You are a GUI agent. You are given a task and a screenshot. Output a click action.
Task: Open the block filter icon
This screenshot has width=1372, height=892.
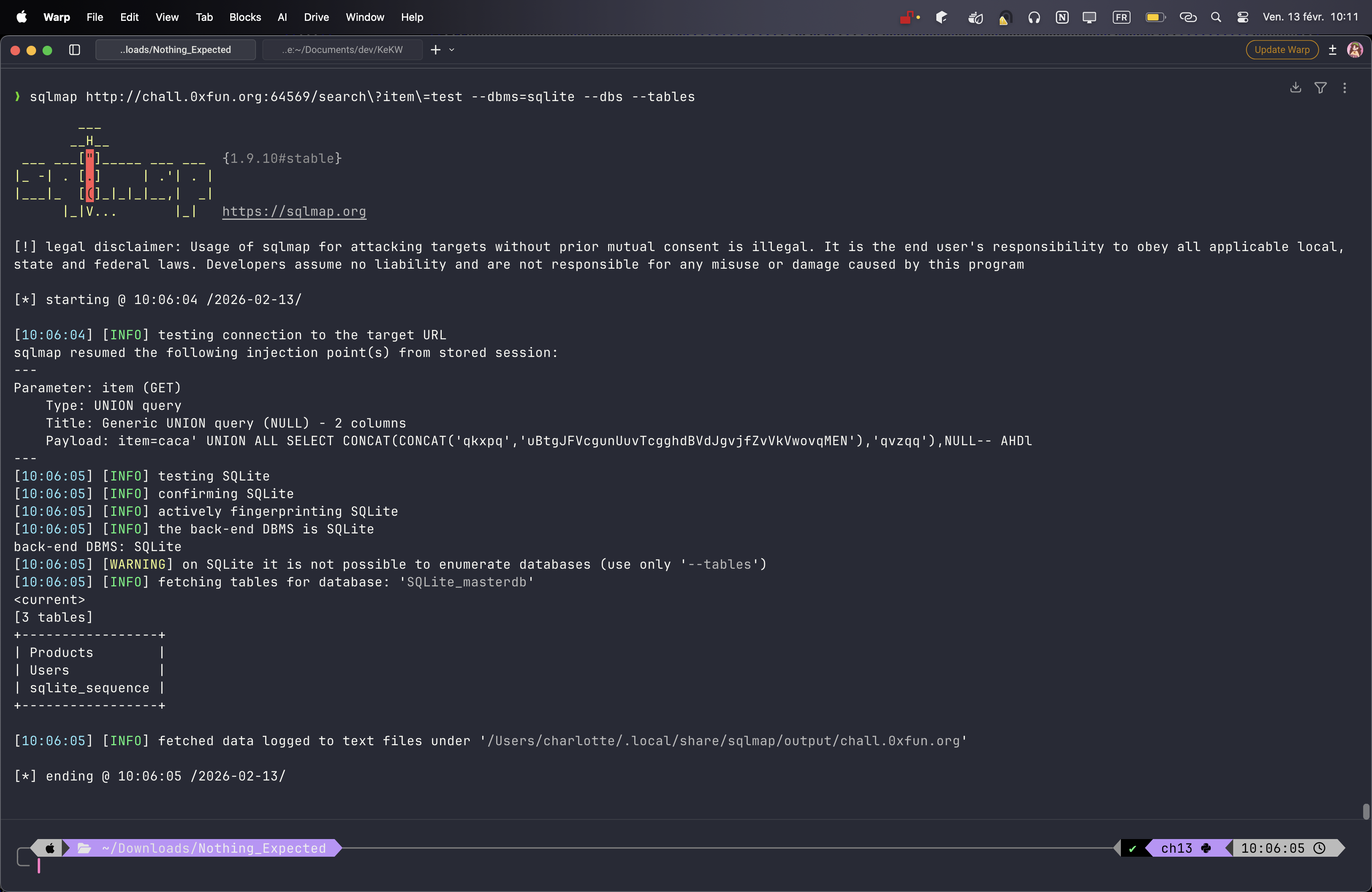click(1320, 87)
